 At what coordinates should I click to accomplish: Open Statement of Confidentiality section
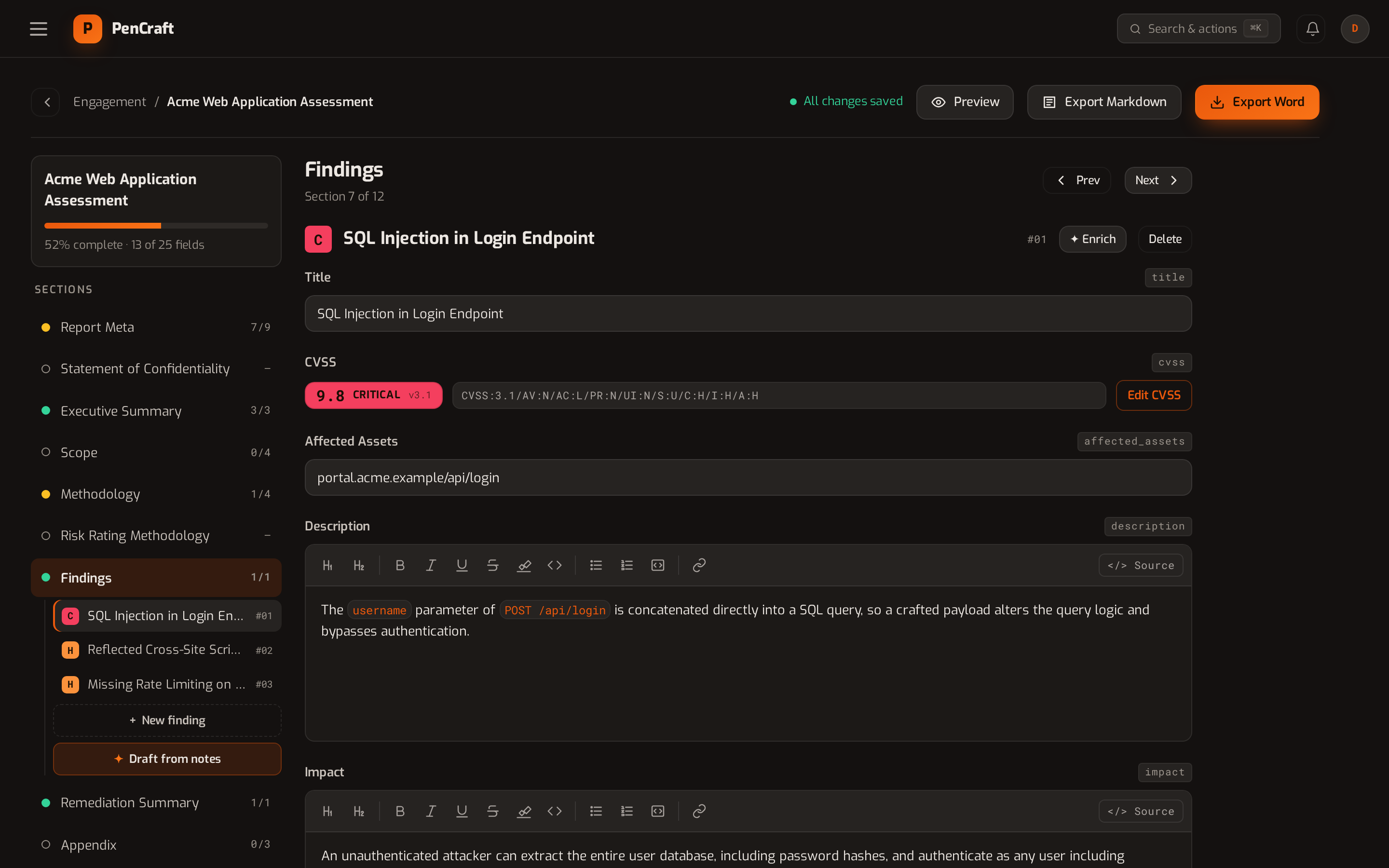(x=156, y=368)
